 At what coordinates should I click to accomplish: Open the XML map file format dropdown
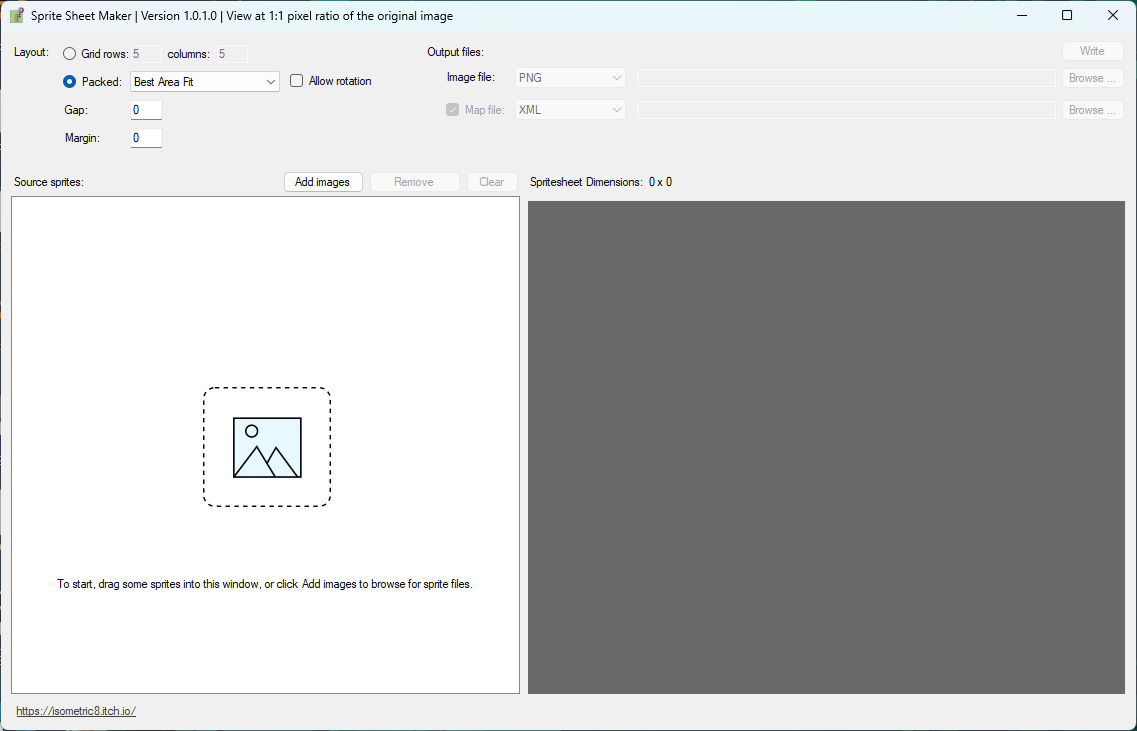(570, 110)
